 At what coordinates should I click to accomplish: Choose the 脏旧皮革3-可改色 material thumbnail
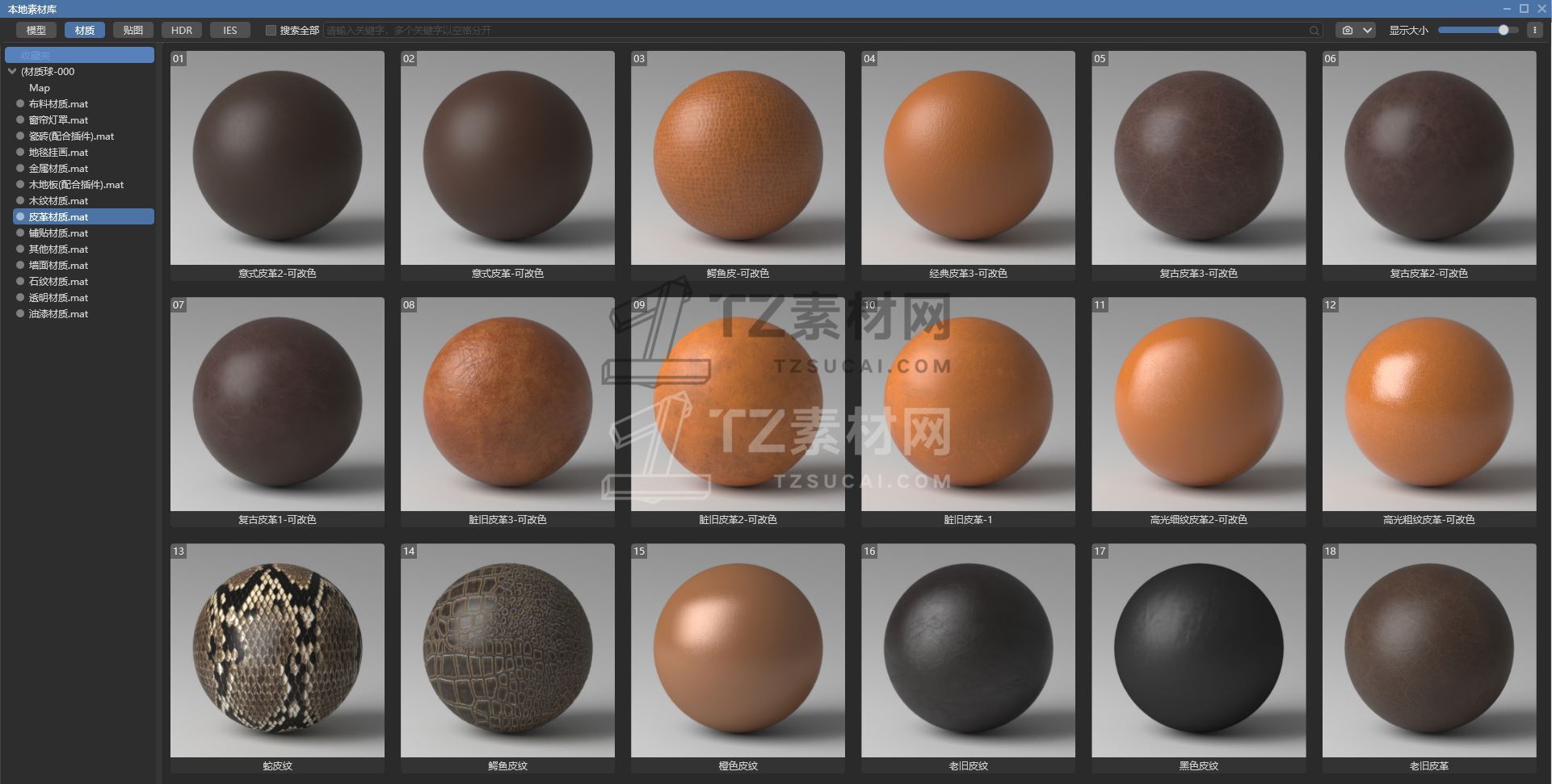tap(507, 405)
